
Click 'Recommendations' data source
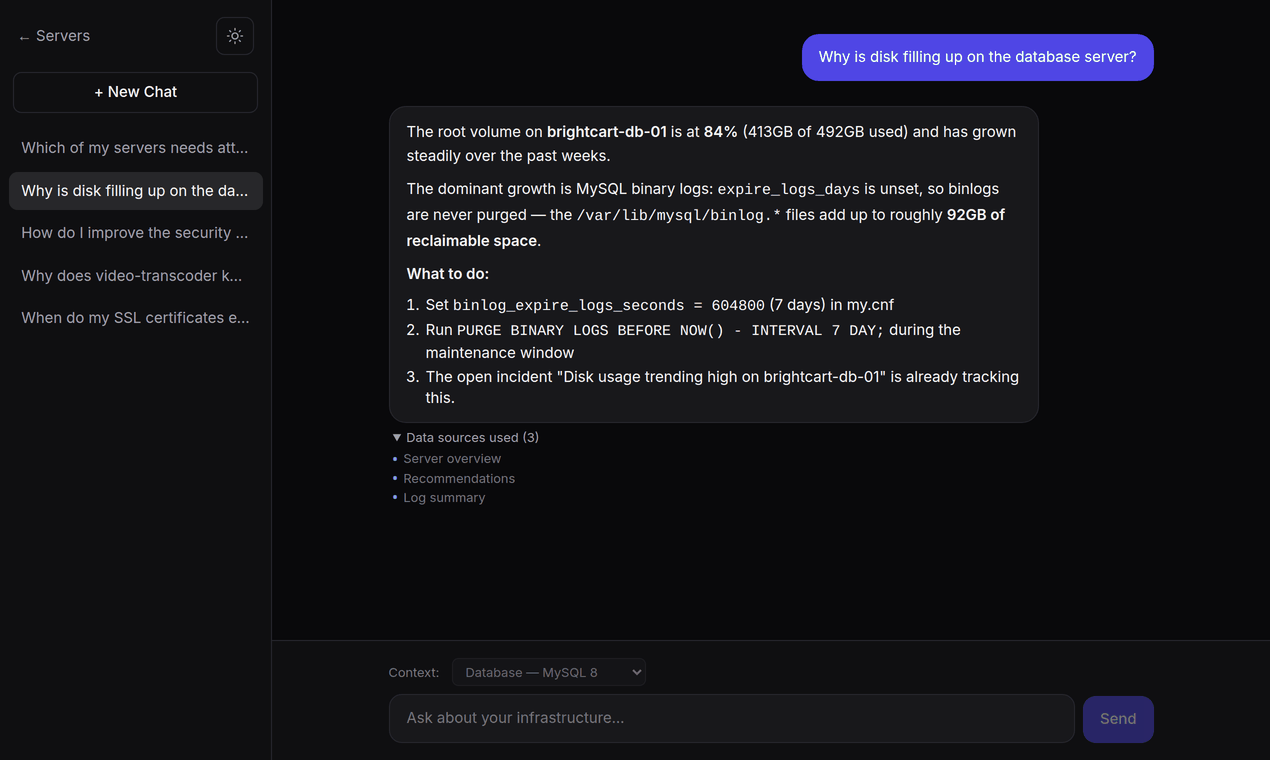click(x=459, y=479)
